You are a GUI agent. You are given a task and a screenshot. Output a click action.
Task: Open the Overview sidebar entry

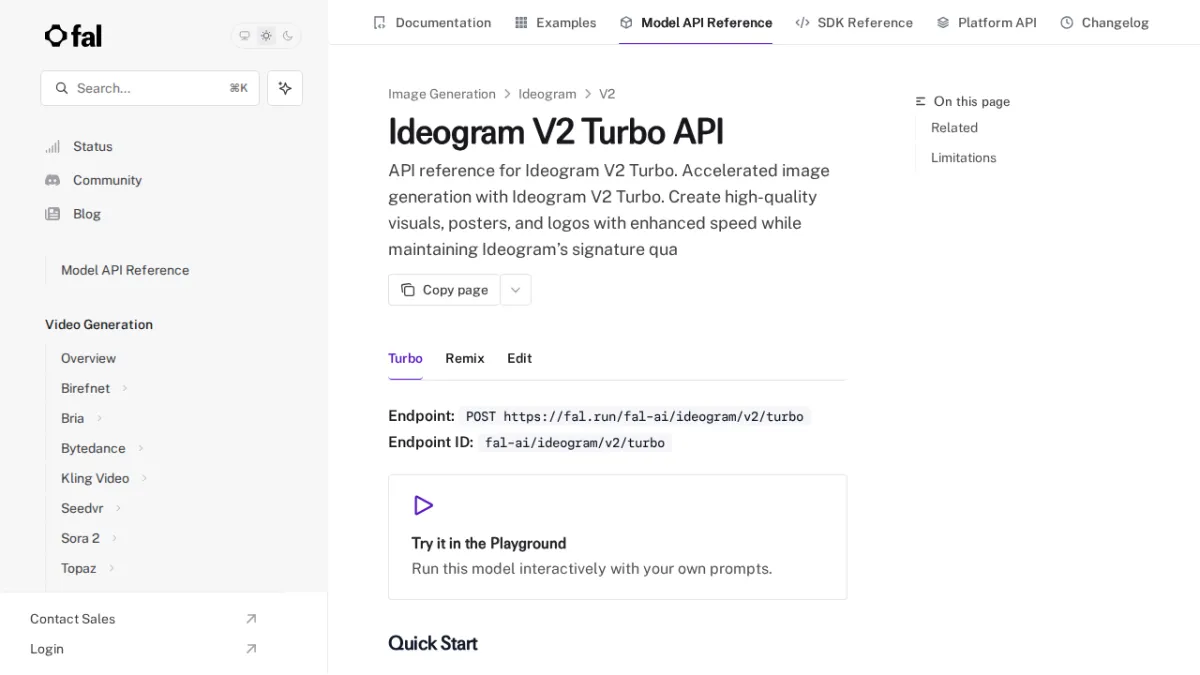tap(88, 358)
